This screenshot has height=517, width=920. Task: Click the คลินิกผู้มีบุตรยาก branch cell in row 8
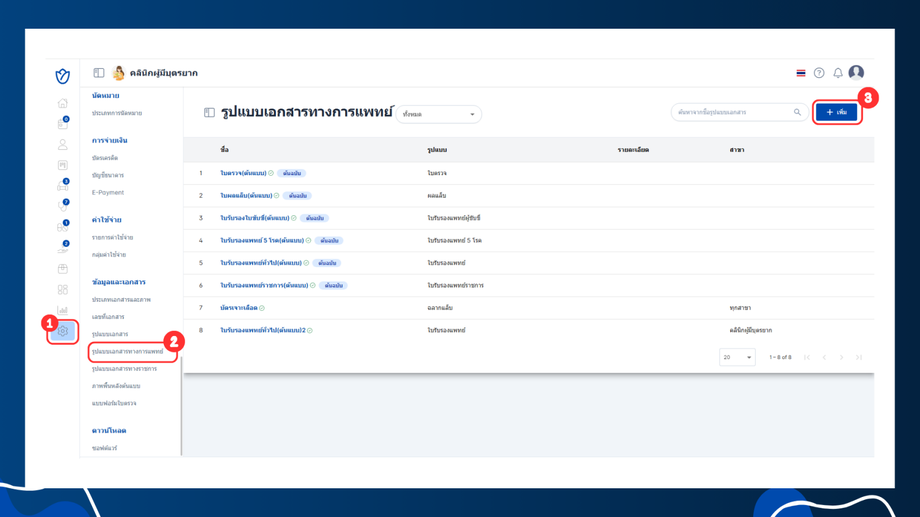pyautogui.click(x=750, y=330)
